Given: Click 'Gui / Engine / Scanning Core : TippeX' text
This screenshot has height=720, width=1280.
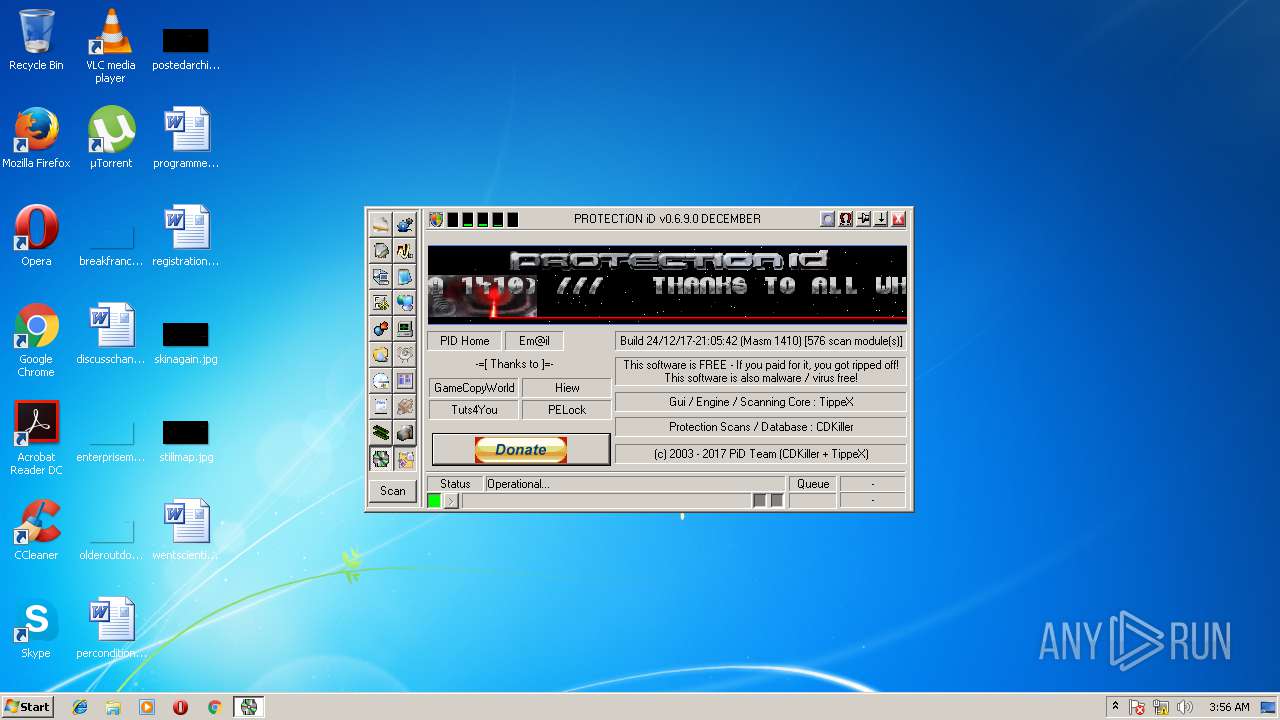Looking at the screenshot, I should [761, 402].
